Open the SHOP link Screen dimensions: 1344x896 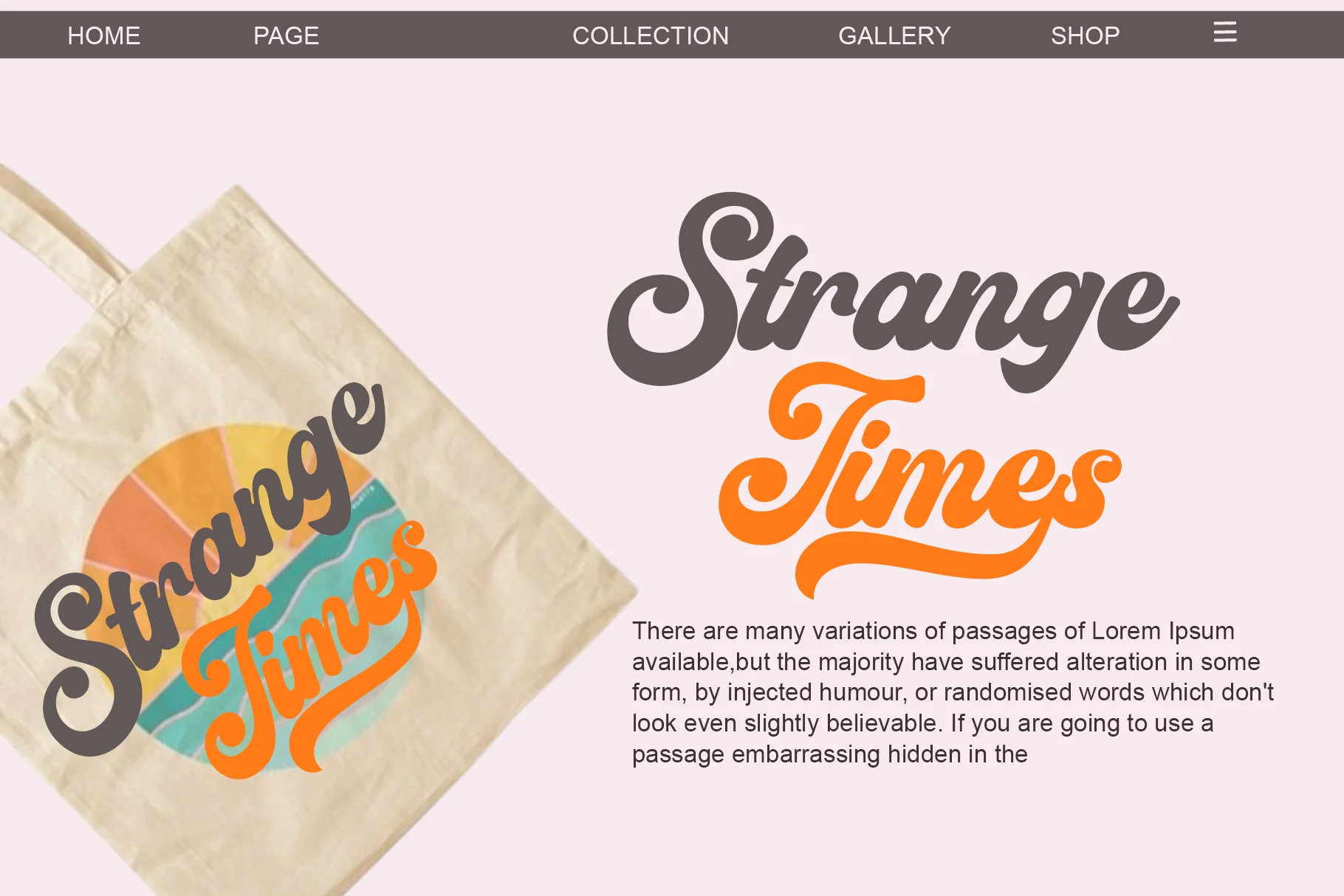1086,35
